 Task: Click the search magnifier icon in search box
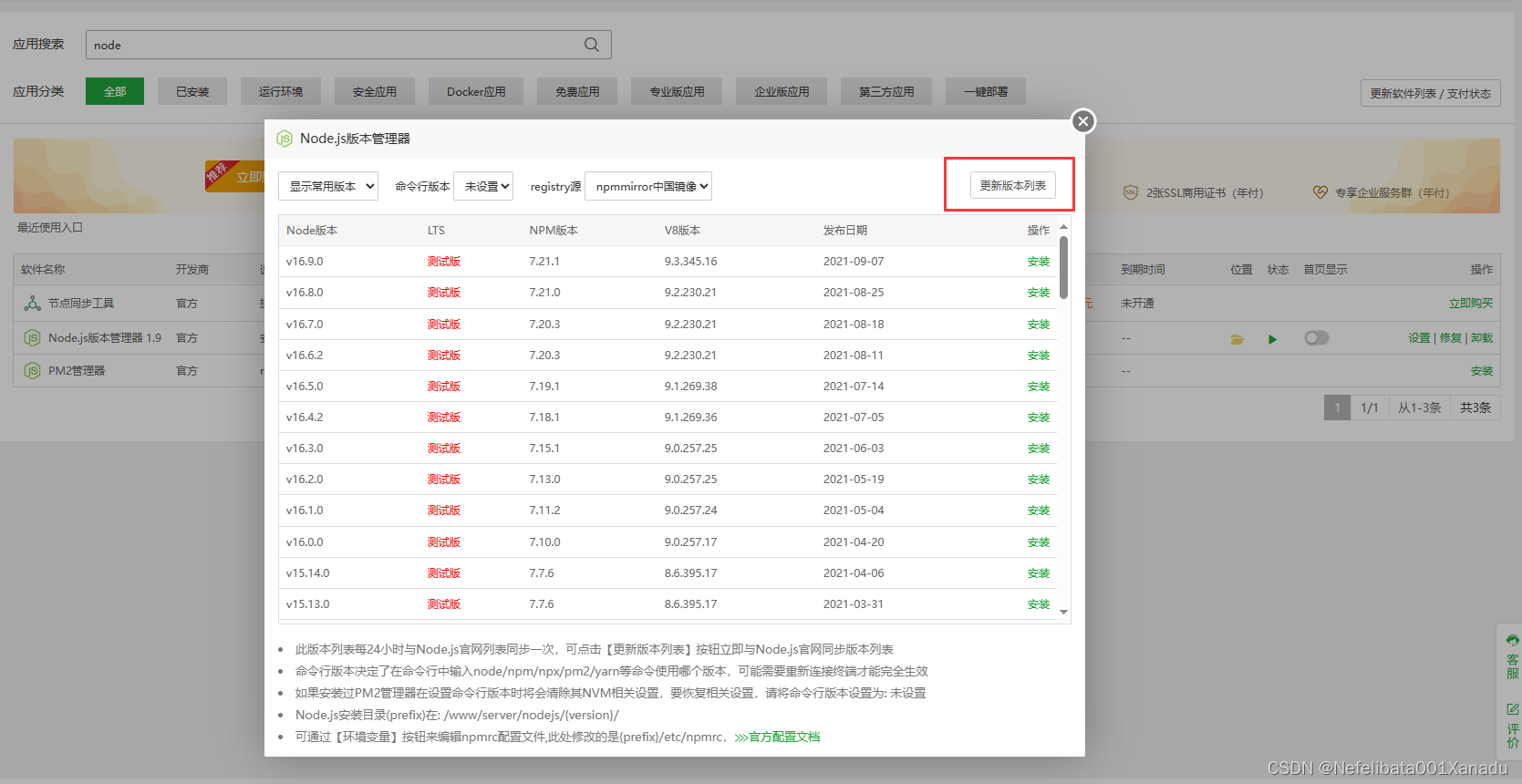(592, 45)
